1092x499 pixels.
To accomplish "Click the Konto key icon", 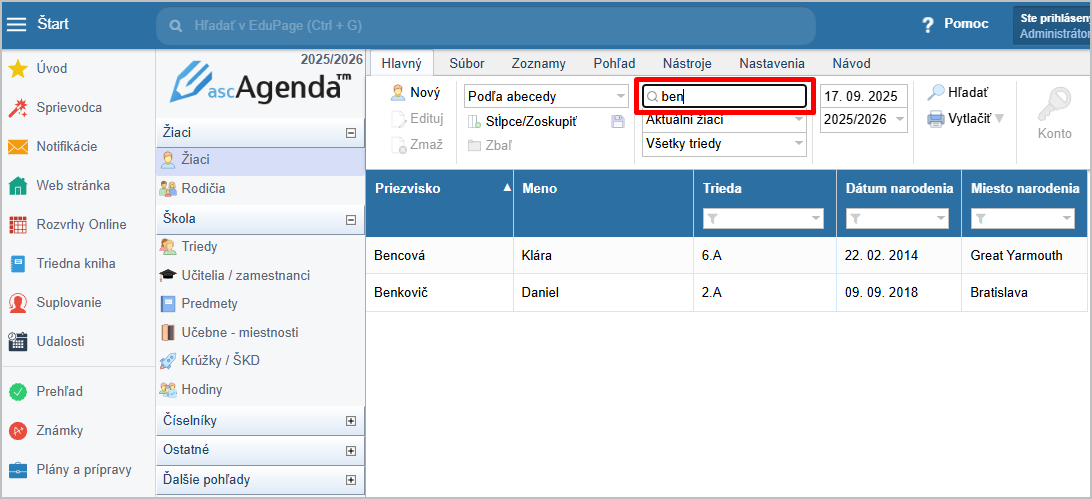I will point(1054,106).
